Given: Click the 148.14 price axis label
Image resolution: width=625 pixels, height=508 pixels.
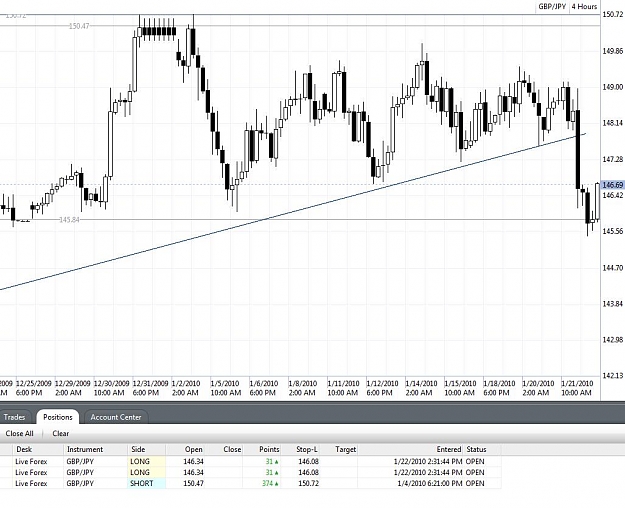Looking at the screenshot, I should [613, 123].
